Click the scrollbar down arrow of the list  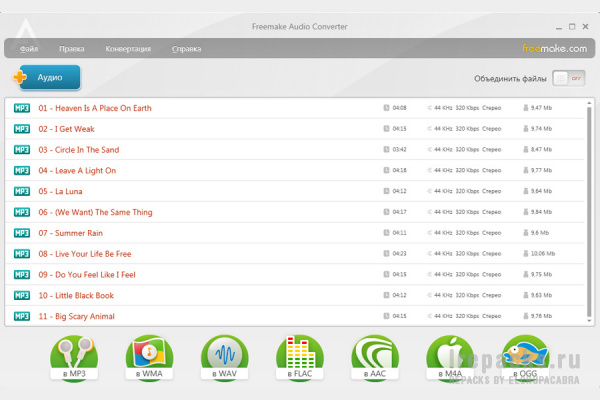[589, 321]
